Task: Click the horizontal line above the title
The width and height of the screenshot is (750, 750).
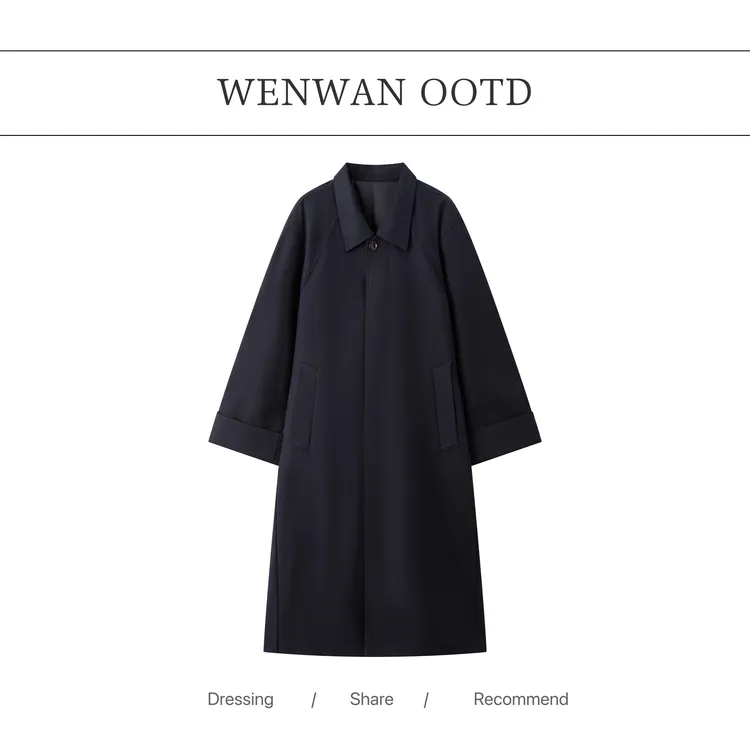Action: click(375, 50)
